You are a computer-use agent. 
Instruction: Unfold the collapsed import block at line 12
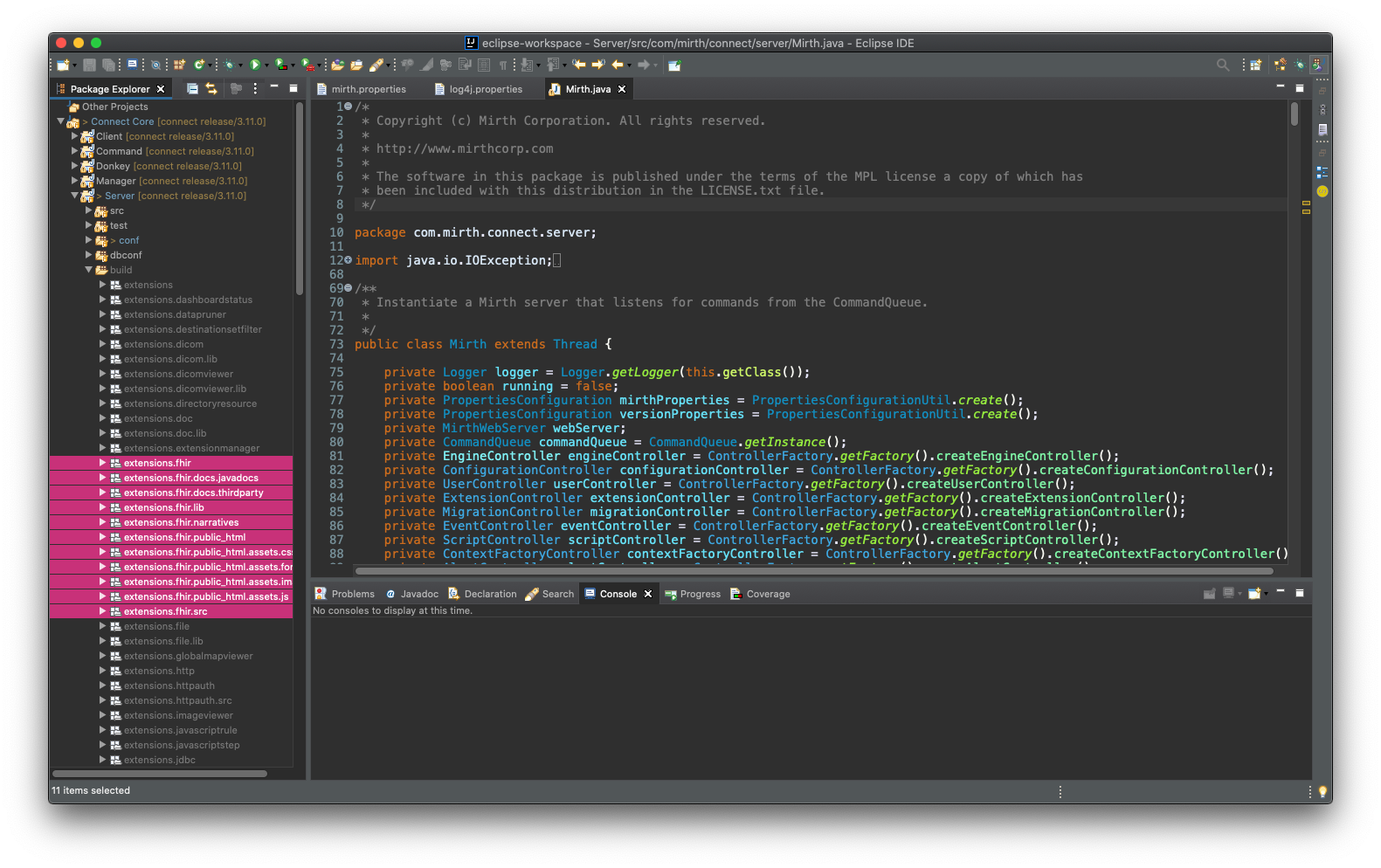(x=349, y=260)
